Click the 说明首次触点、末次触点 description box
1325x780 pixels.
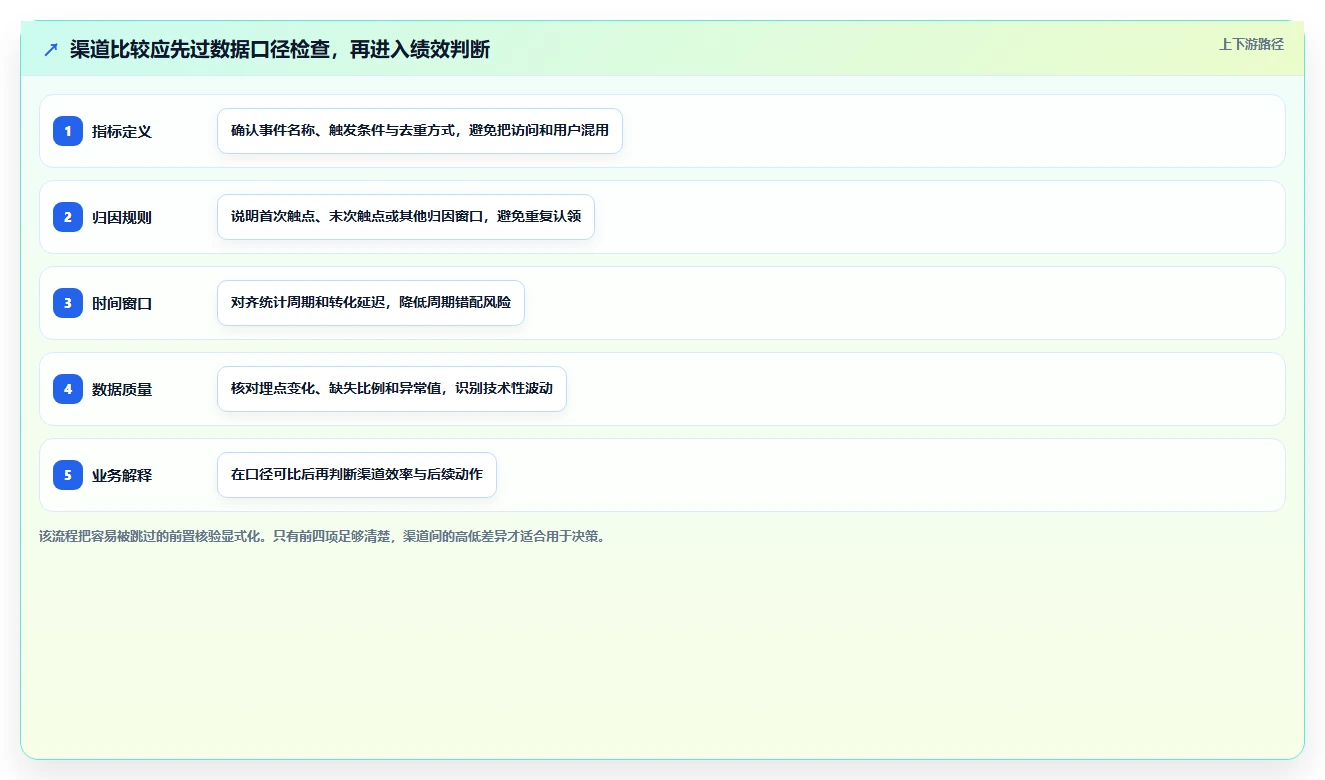pos(406,217)
